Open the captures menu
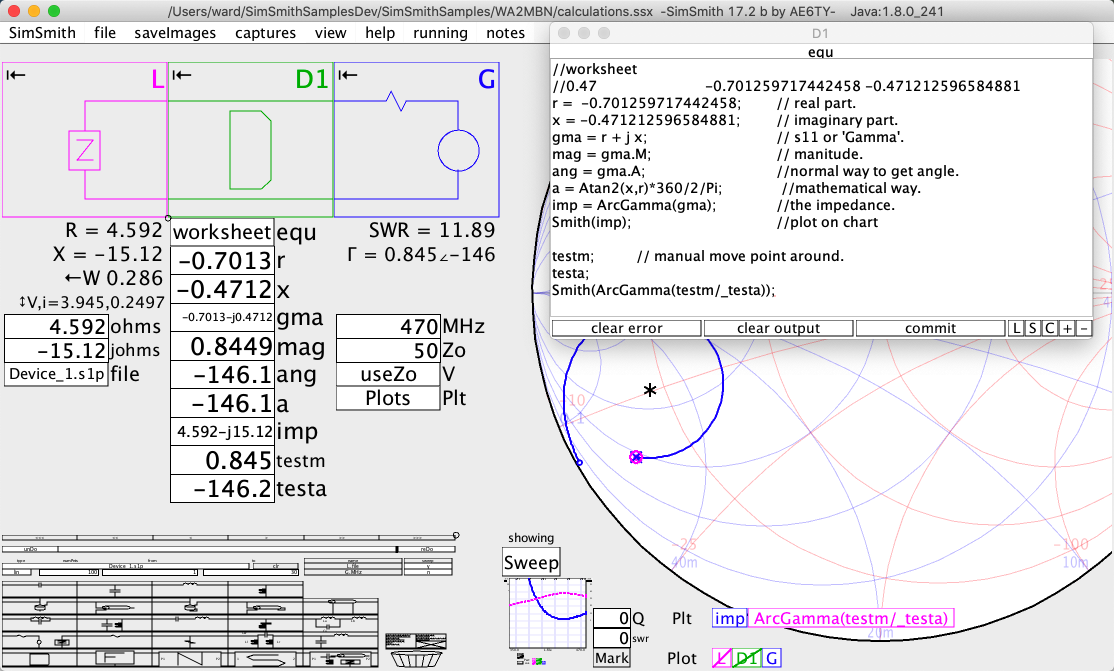This screenshot has width=1114, height=671. [x=265, y=33]
